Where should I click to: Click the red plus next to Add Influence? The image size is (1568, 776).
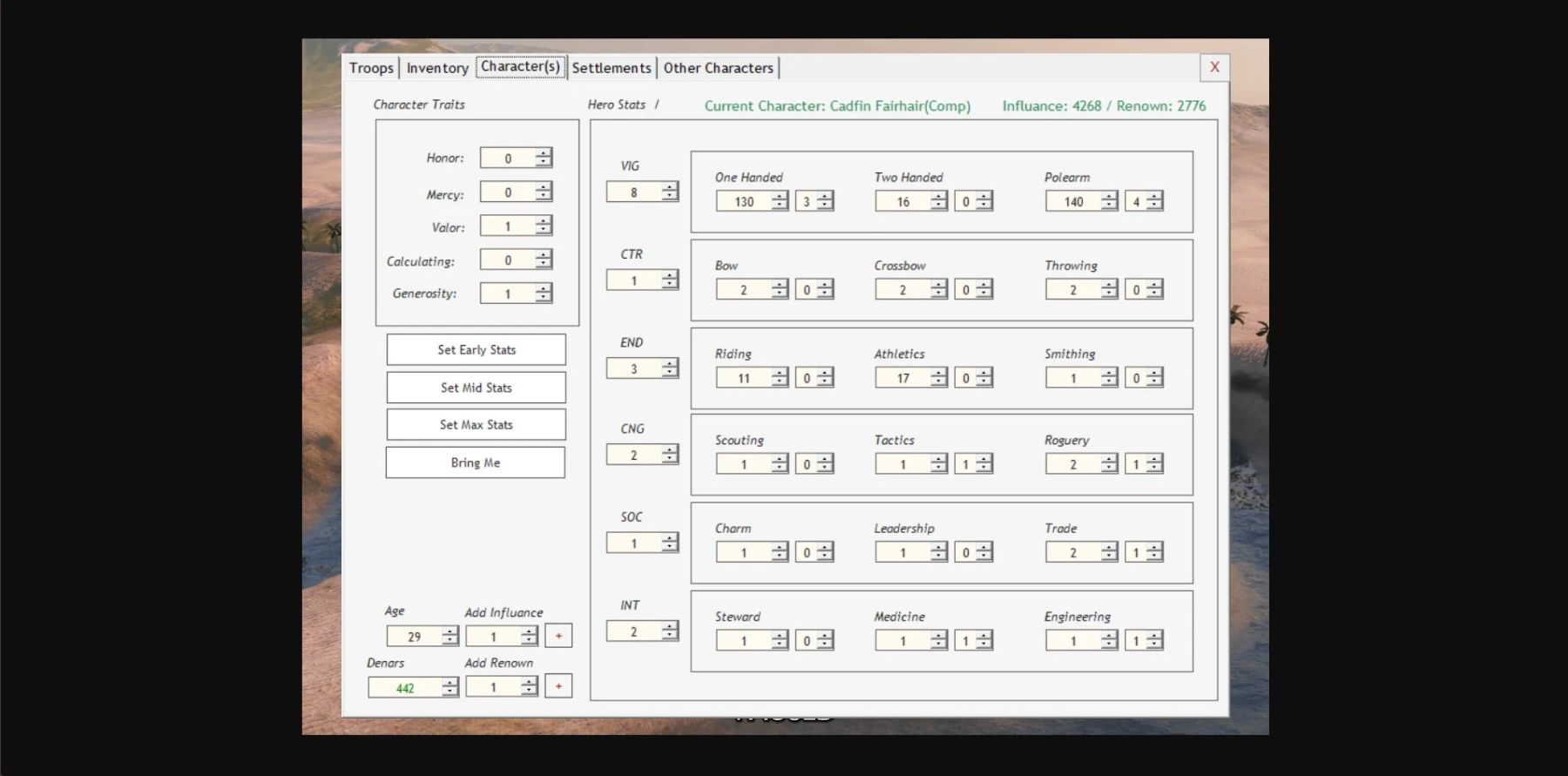click(x=558, y=636)
